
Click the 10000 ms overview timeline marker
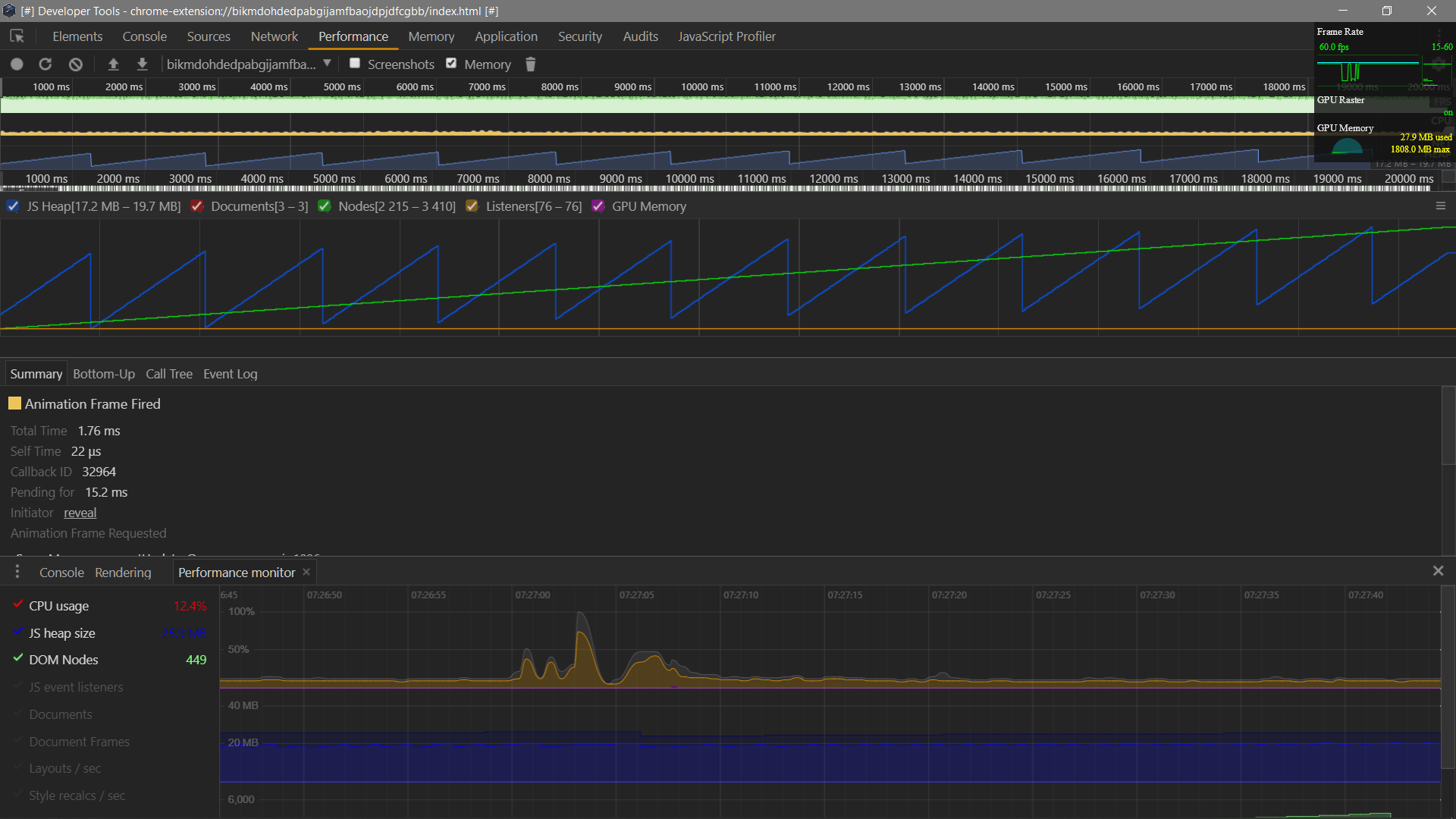point(702,87)
